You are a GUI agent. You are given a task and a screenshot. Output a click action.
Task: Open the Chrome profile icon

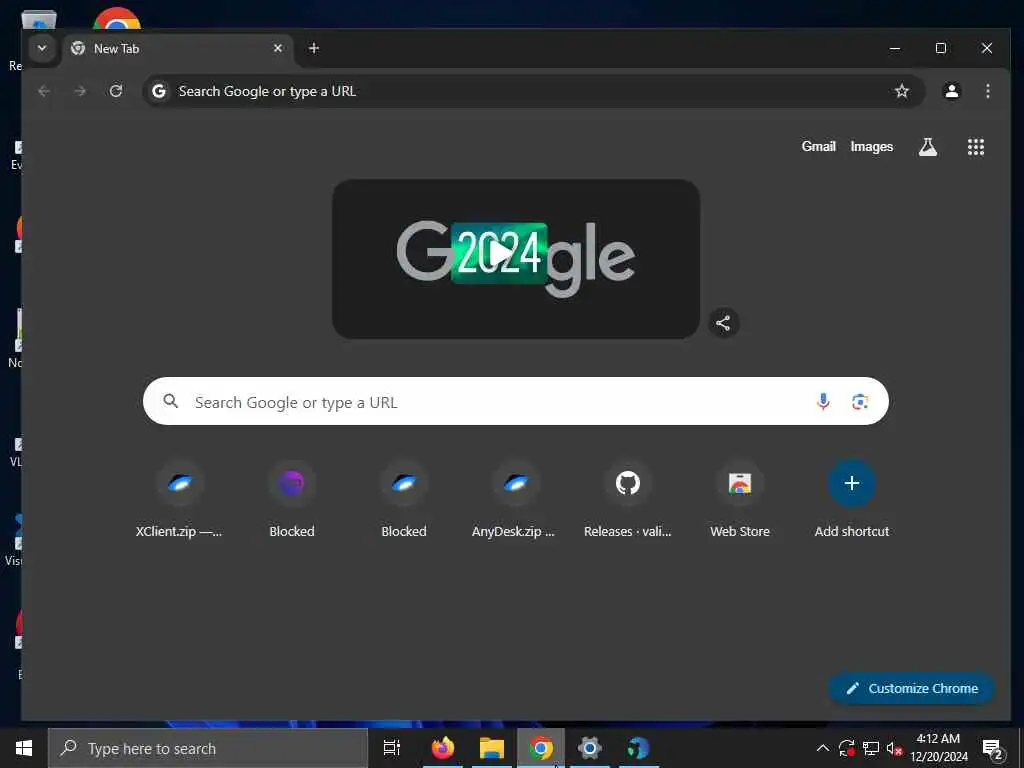[x=952, y=91]
